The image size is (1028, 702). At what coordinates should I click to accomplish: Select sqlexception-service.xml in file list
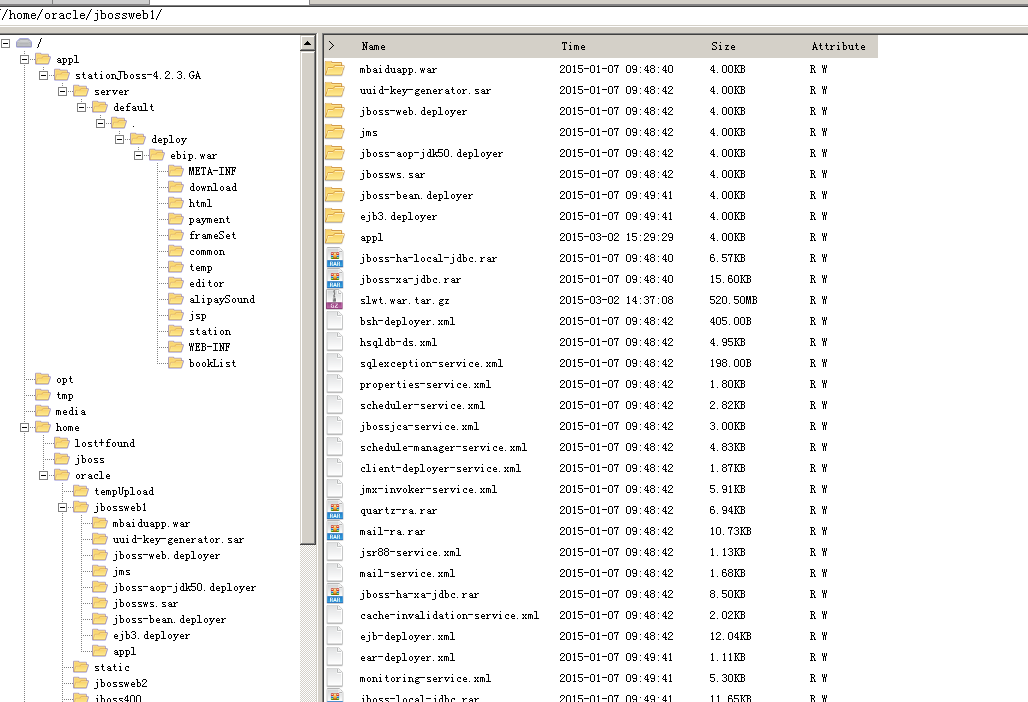tap(431, 363)
